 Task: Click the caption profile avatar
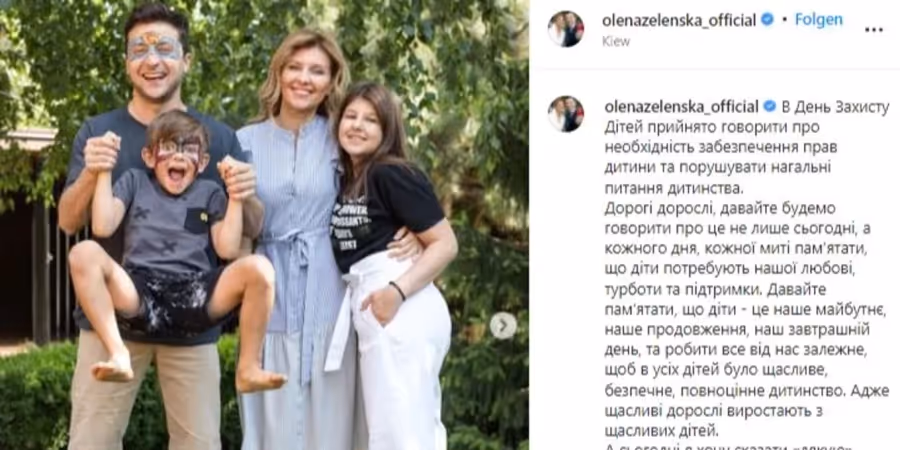[565, 114]
